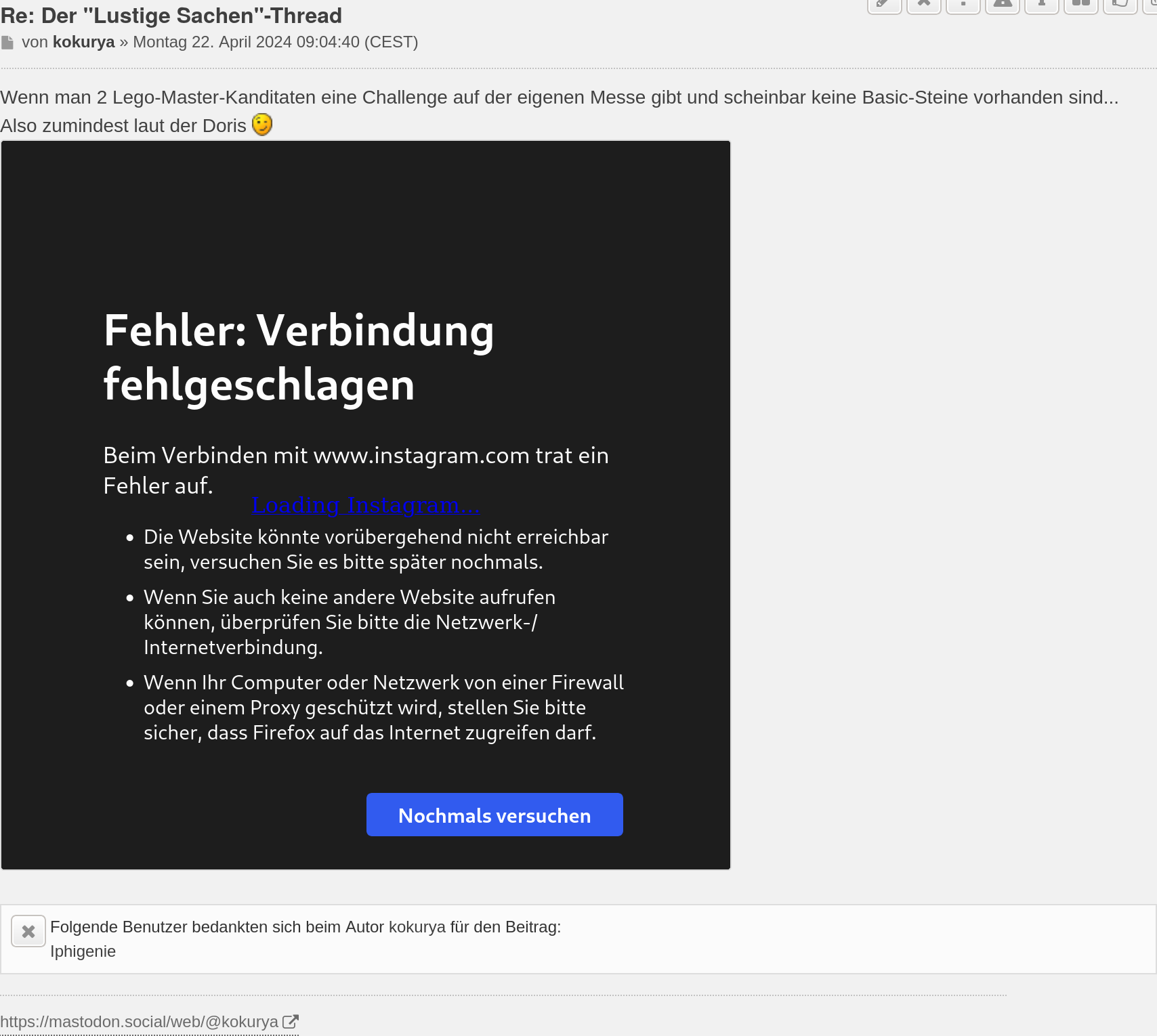Quote this post using the quote icon
The height and width of the screenshot is (1036, 1157).
(x=1081, y=4)
